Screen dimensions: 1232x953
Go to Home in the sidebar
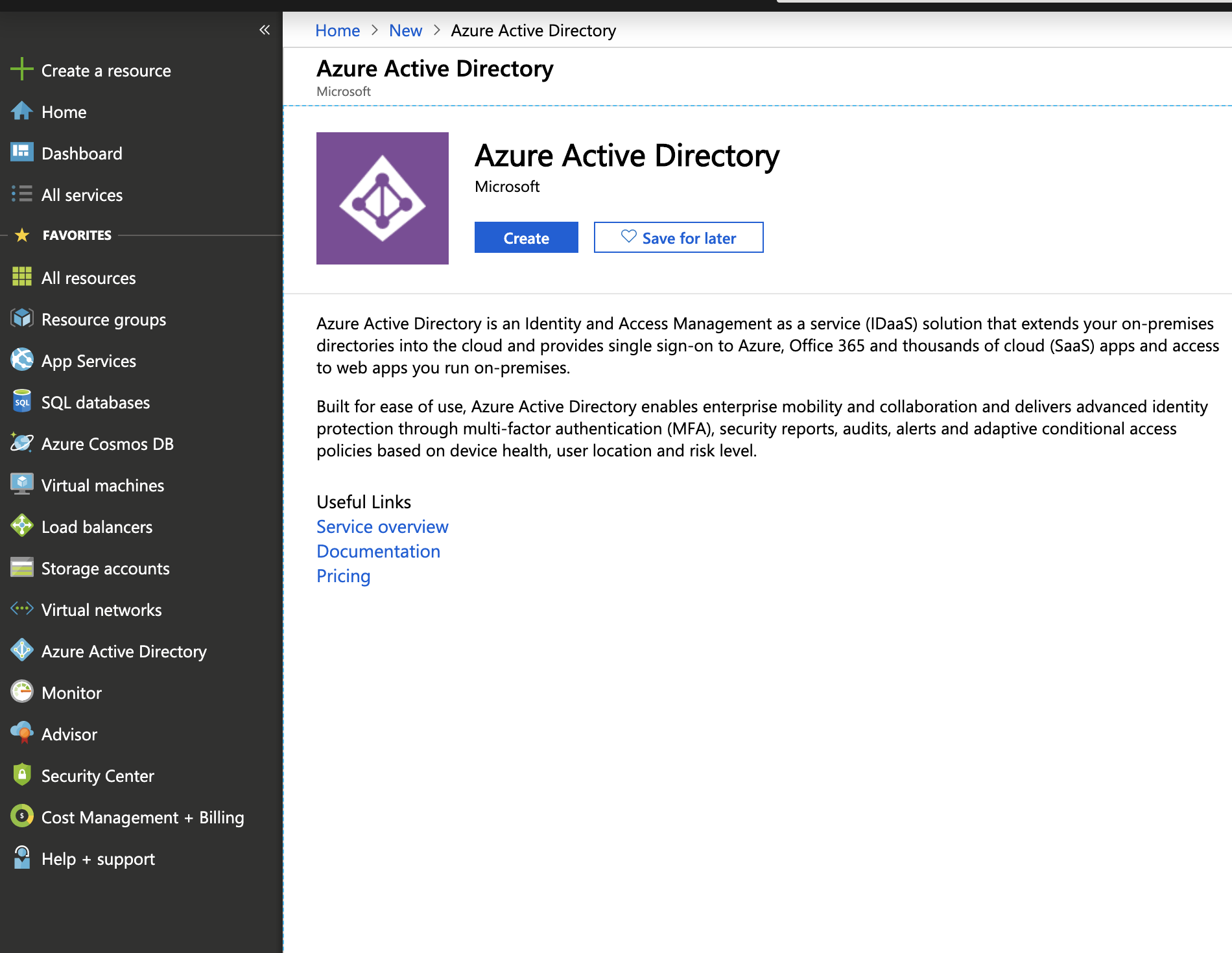[x=64, y=112]
